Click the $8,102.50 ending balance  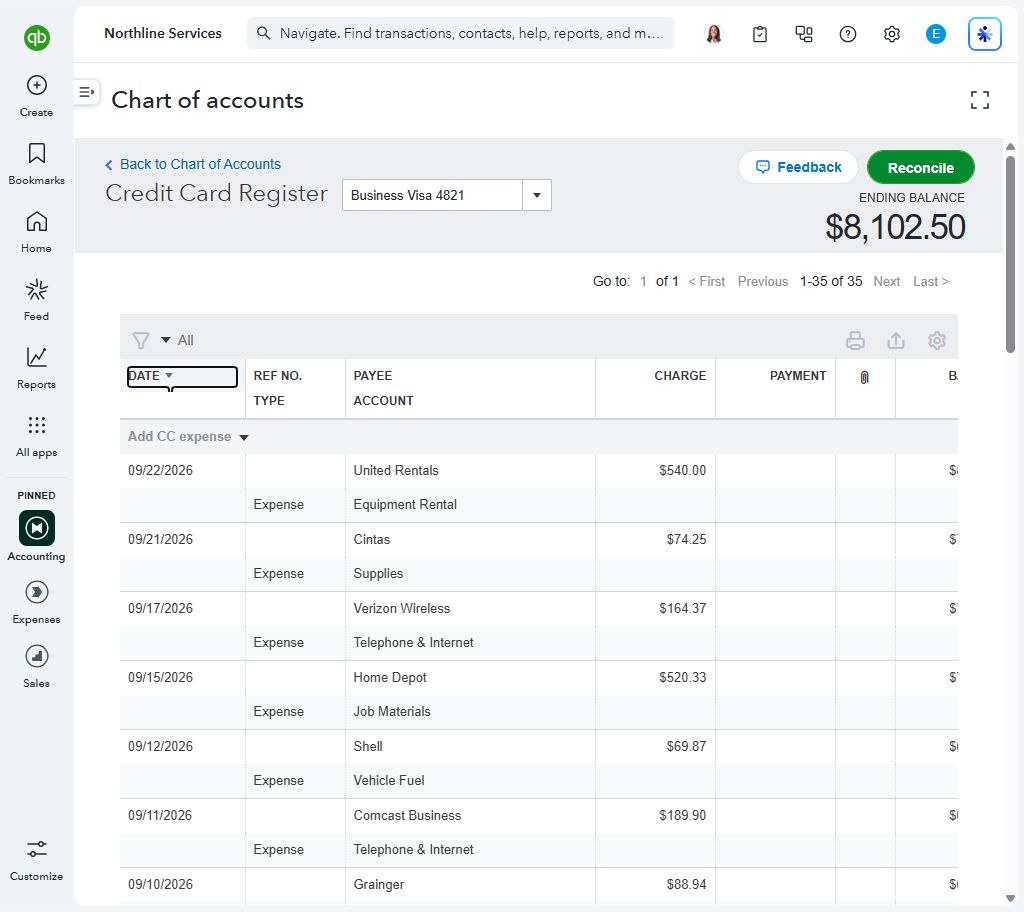[x=895, y=227]
